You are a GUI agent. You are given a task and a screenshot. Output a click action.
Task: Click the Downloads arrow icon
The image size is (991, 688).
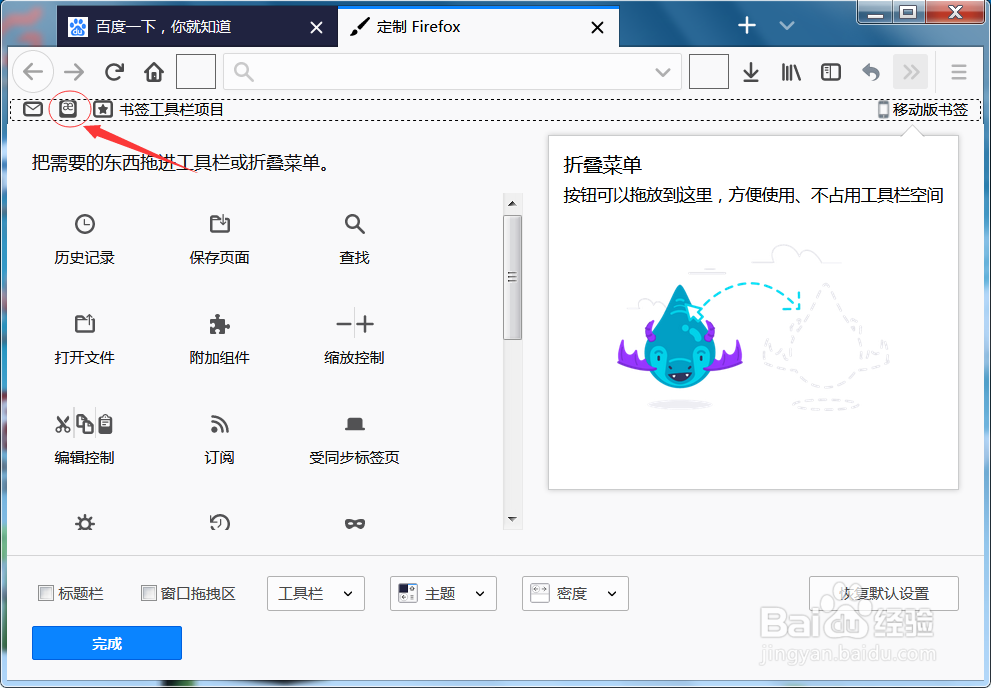(x=751, y=72)
